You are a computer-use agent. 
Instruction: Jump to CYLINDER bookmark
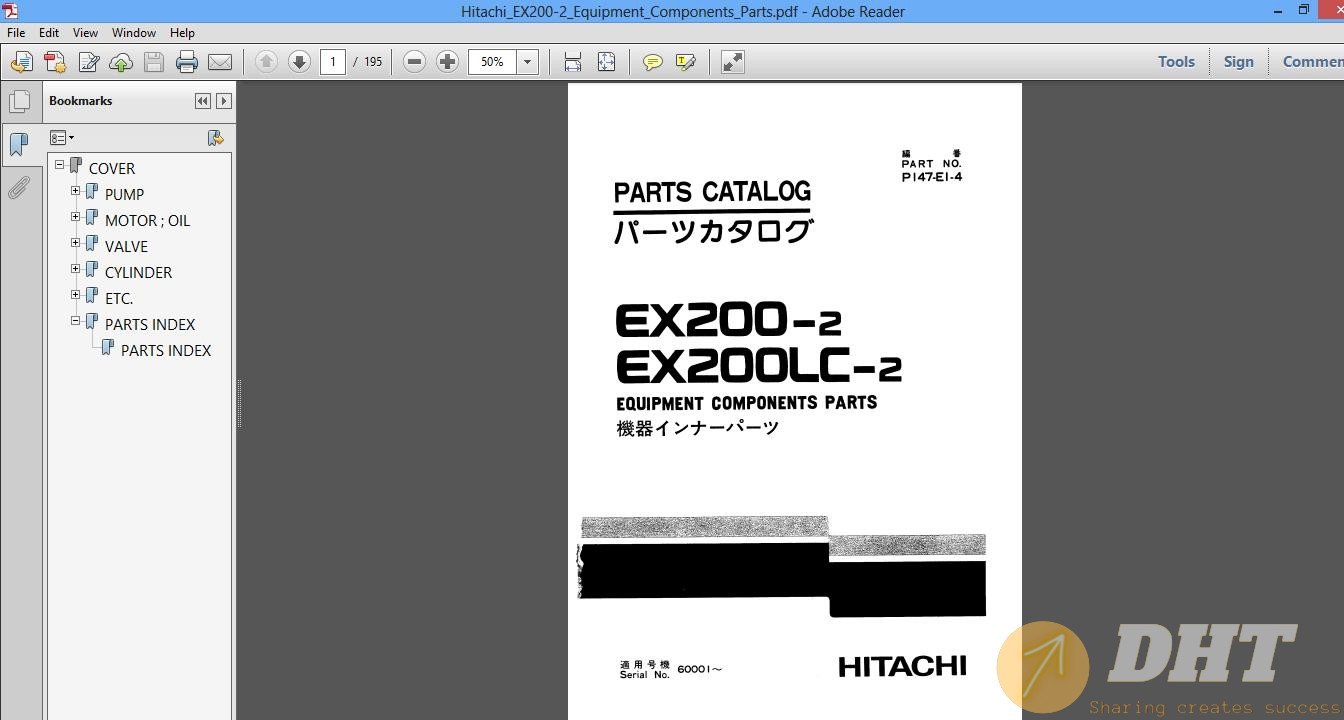138,273
